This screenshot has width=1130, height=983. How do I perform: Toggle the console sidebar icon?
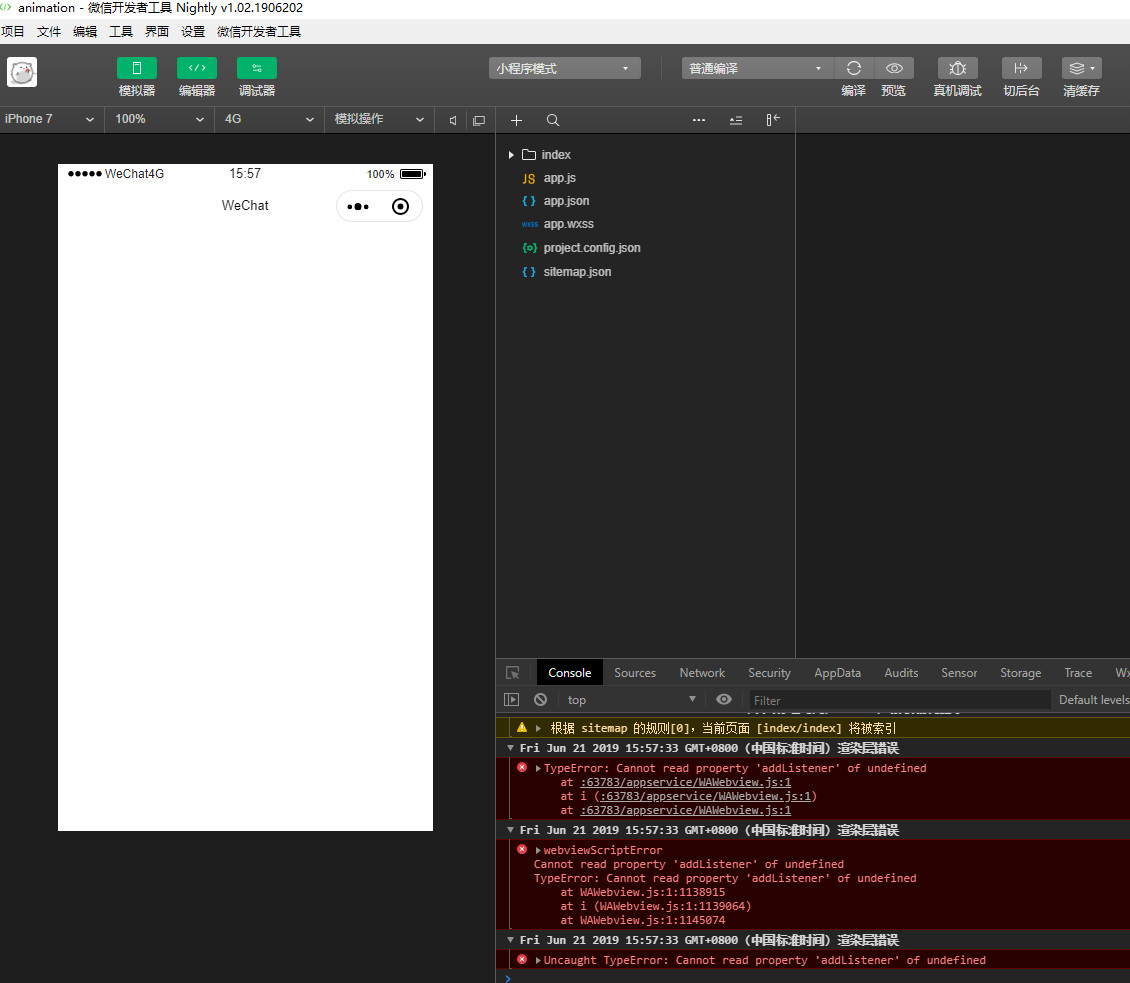tap(512, 700)
